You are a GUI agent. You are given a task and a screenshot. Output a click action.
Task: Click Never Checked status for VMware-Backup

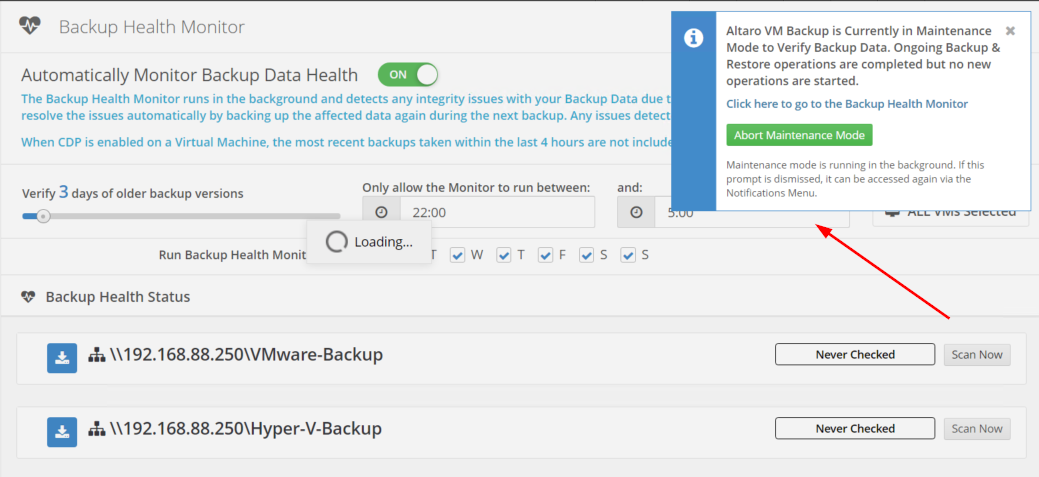(x=855, y=354)
